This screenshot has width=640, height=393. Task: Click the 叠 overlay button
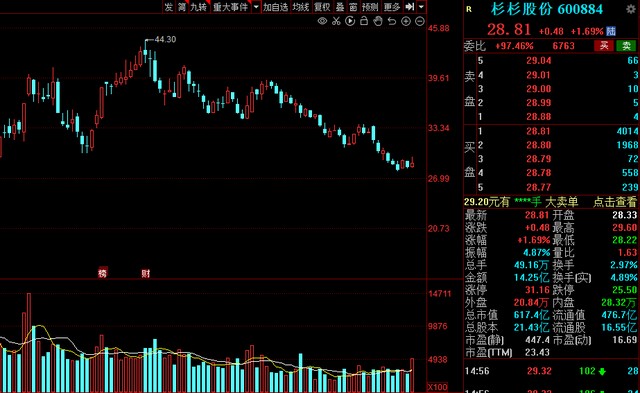tap(340, 7)
